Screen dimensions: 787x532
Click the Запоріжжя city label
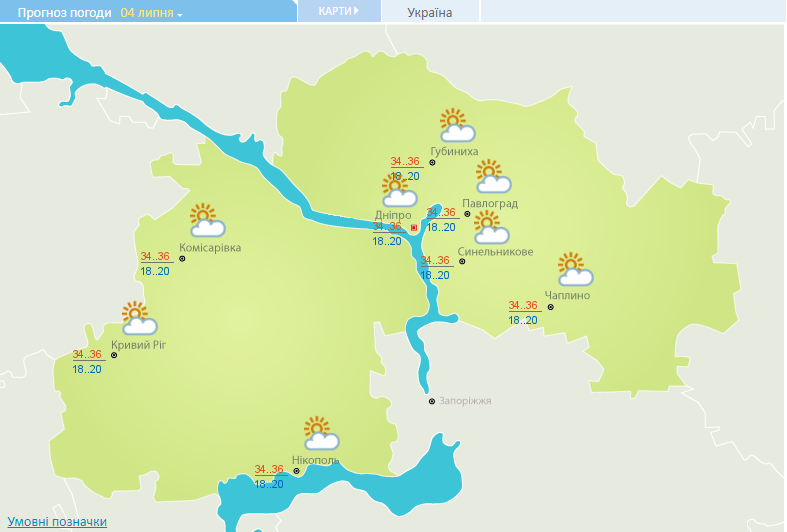coord(465,401)
